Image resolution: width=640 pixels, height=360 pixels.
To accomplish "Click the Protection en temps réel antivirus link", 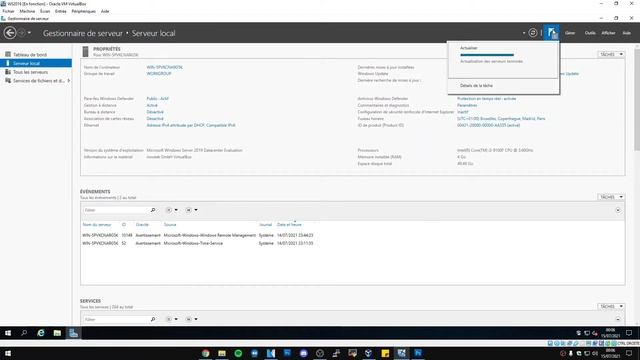I will 487,98.
